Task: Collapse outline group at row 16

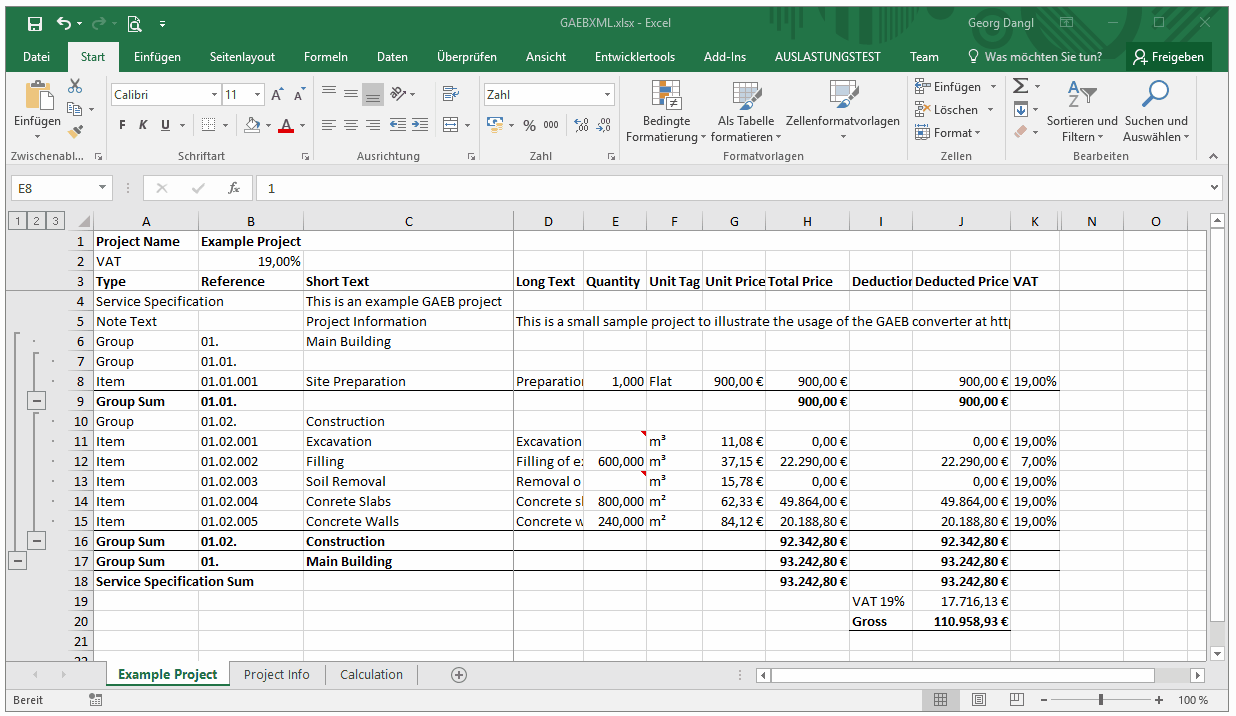Action: (x=36, y=540)
